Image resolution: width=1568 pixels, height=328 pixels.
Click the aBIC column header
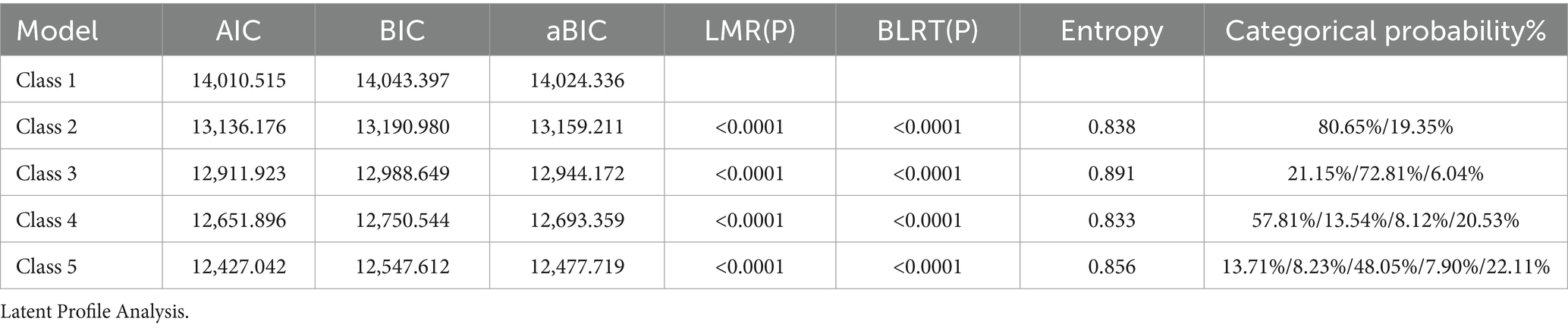(577, 30)
